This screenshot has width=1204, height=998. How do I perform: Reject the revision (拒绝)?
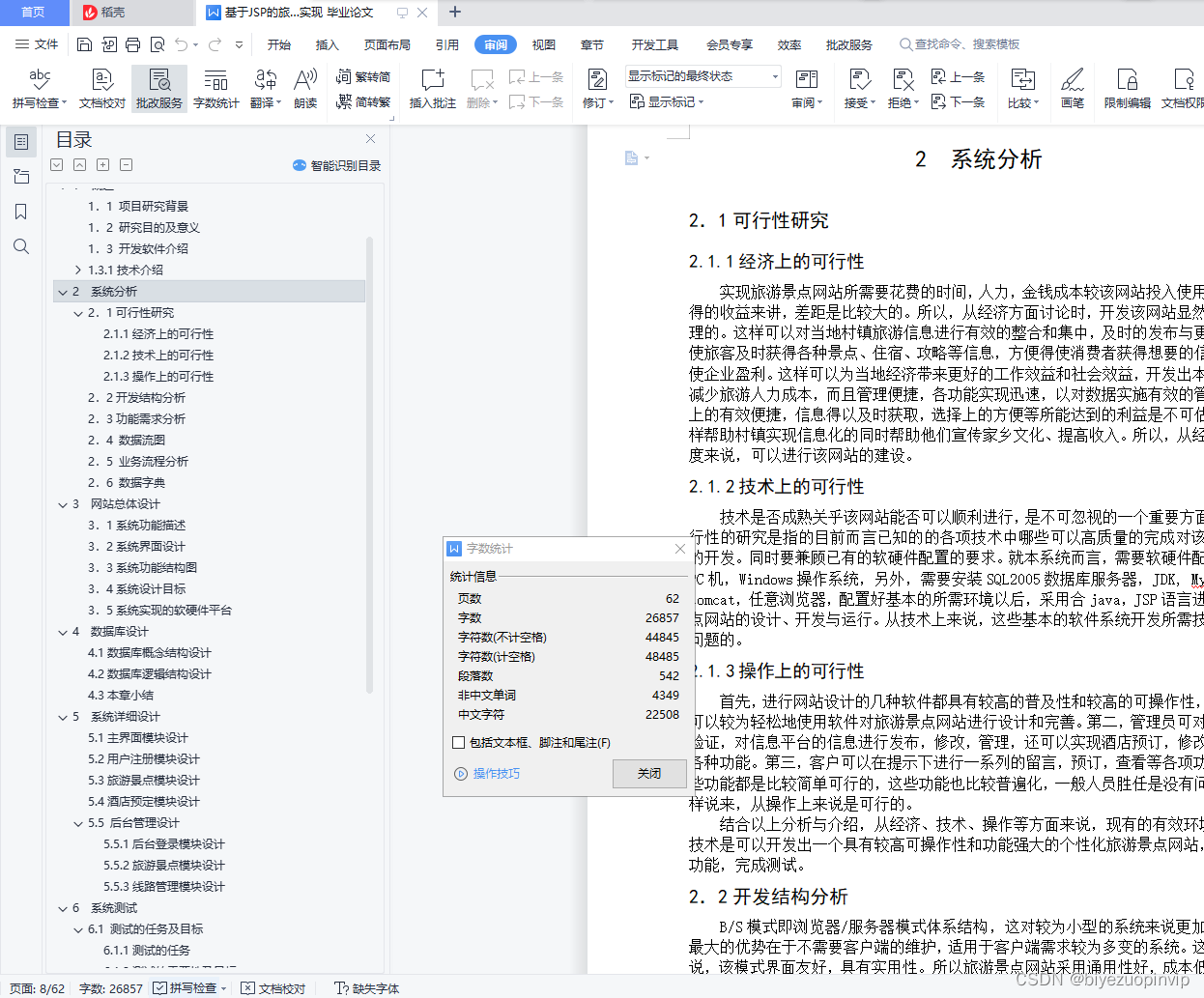click(903, 89)
